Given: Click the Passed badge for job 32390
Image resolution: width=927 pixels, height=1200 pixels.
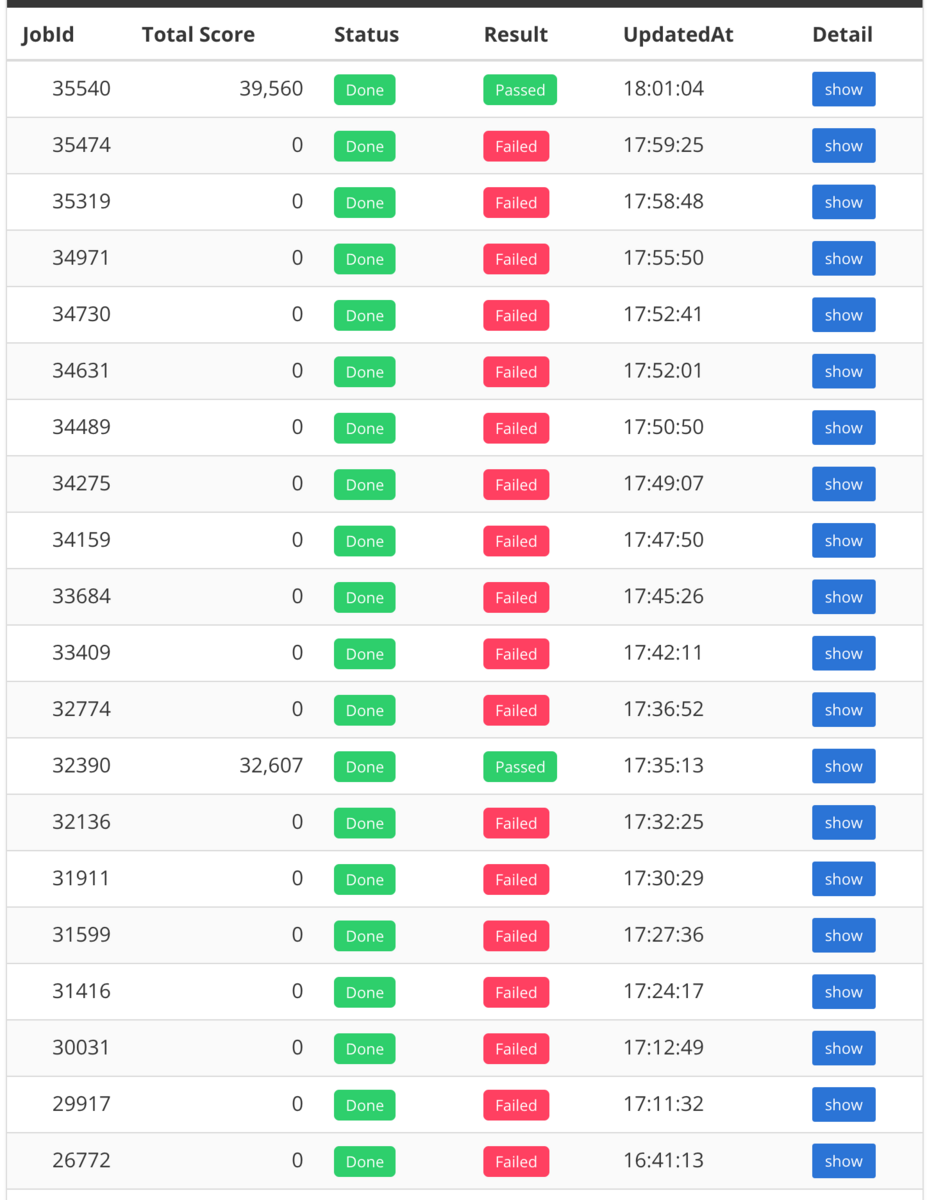Looking at the screenshot, I should click(x=520, y=767).
